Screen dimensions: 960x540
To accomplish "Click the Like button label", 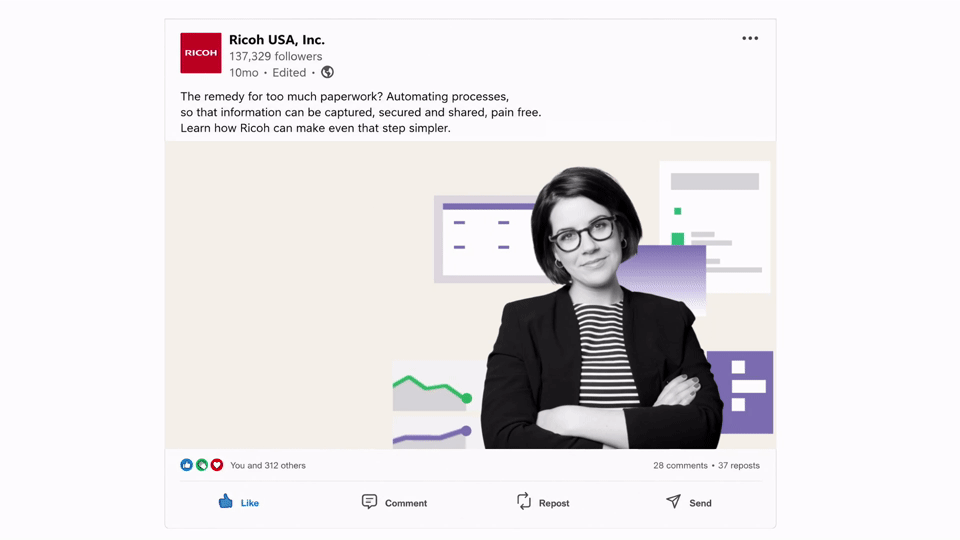I will 250,503.
